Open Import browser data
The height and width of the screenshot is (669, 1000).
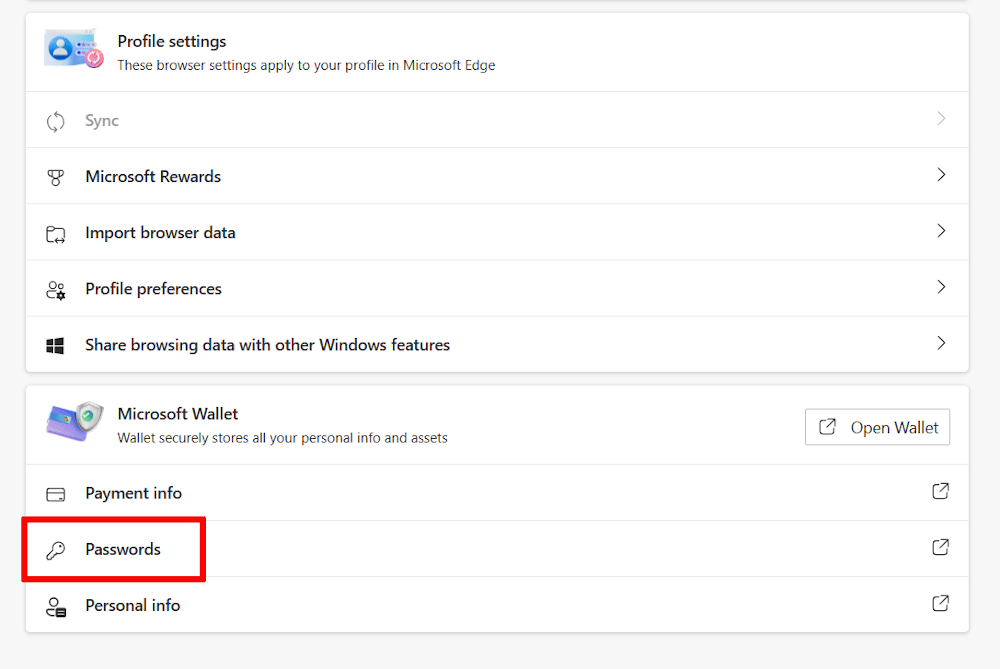click(x=497, y=232)
